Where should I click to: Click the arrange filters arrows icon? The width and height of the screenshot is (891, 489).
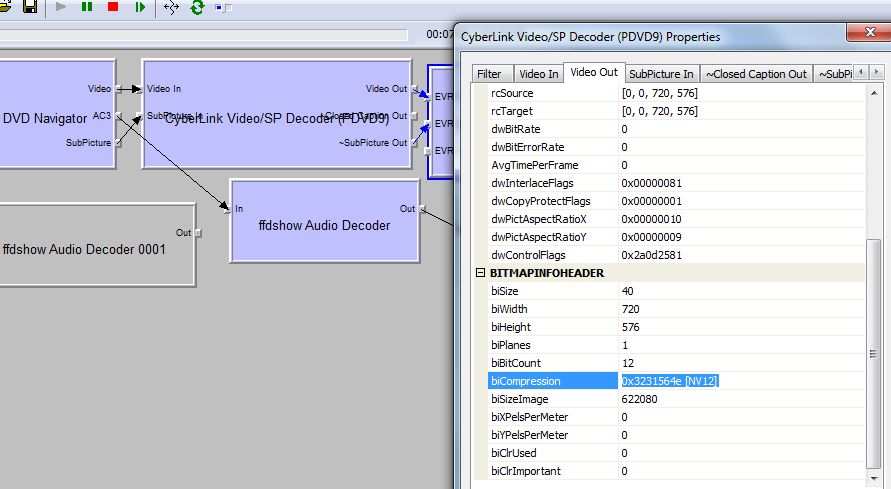[x=171, y=7]
